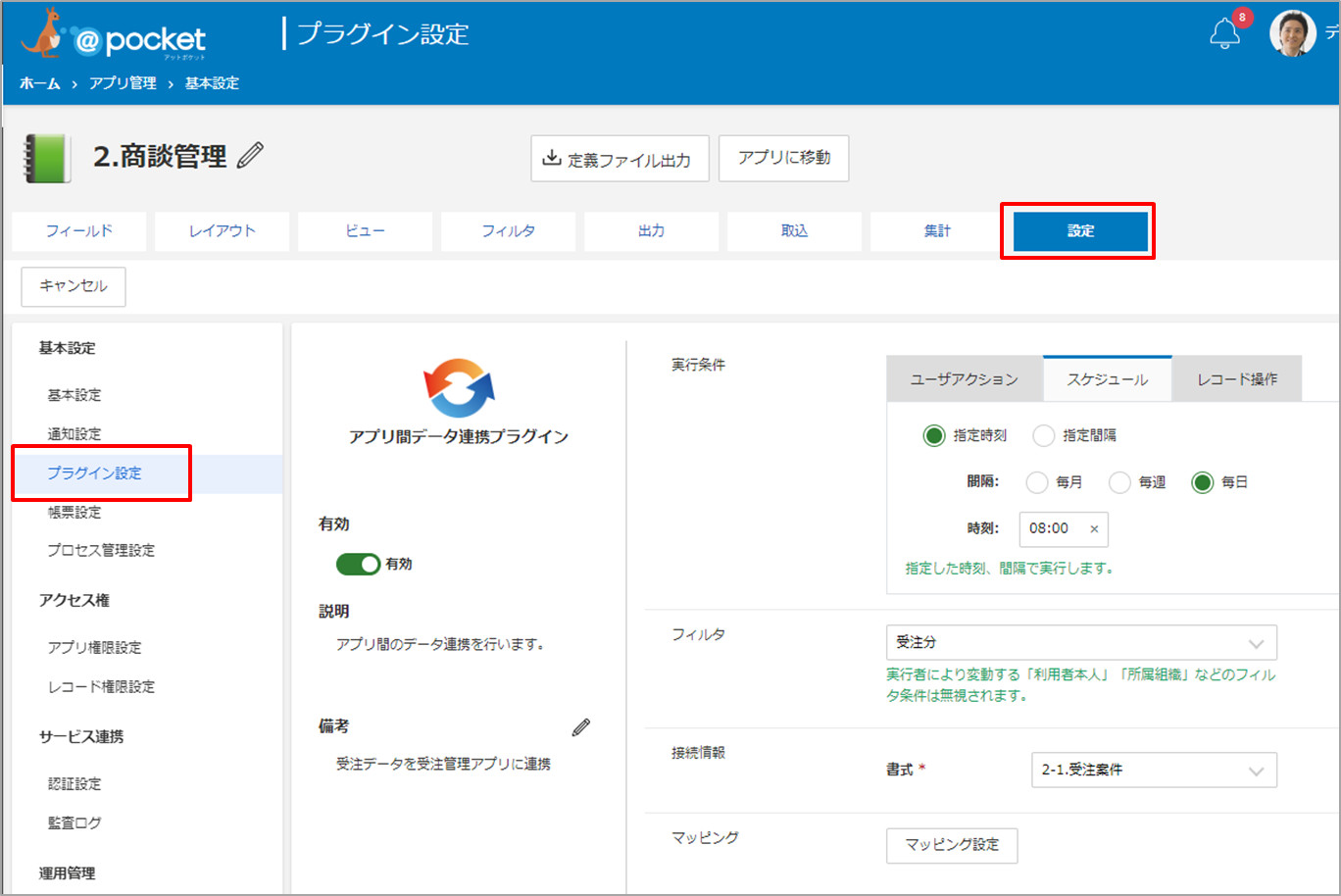Open 基本設定 item in the sidebar
Image resolution: width=1341 pixels, height=896 pixels.
pos(74,395)
